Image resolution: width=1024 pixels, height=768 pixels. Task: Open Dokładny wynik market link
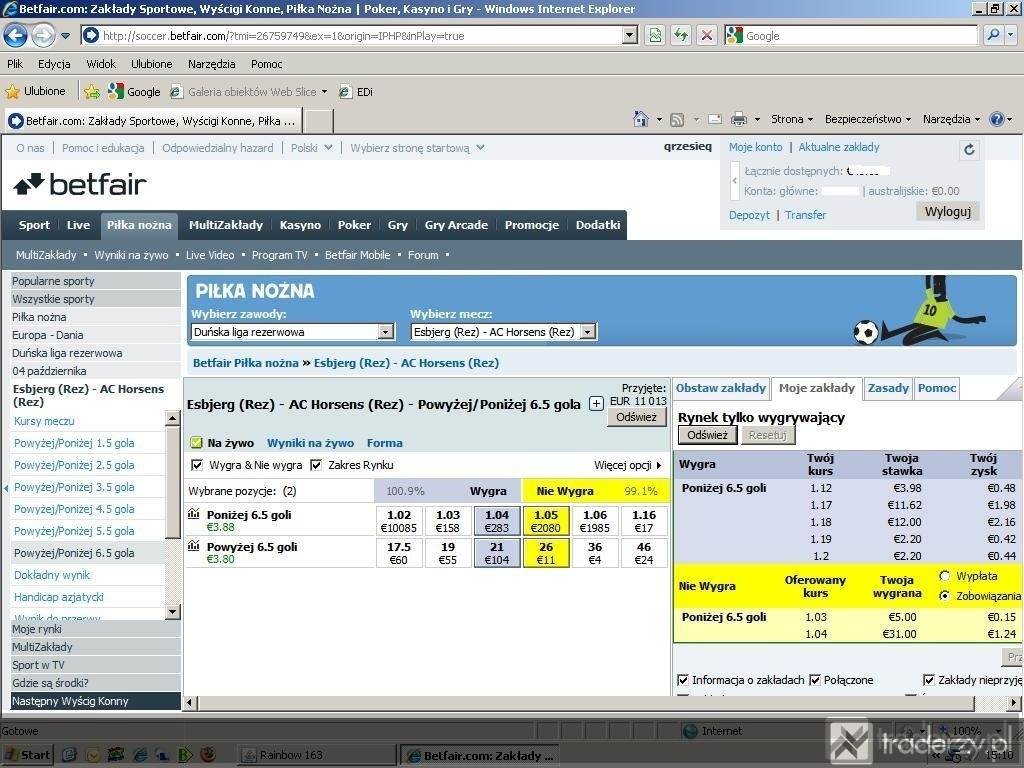click(52, 575)
